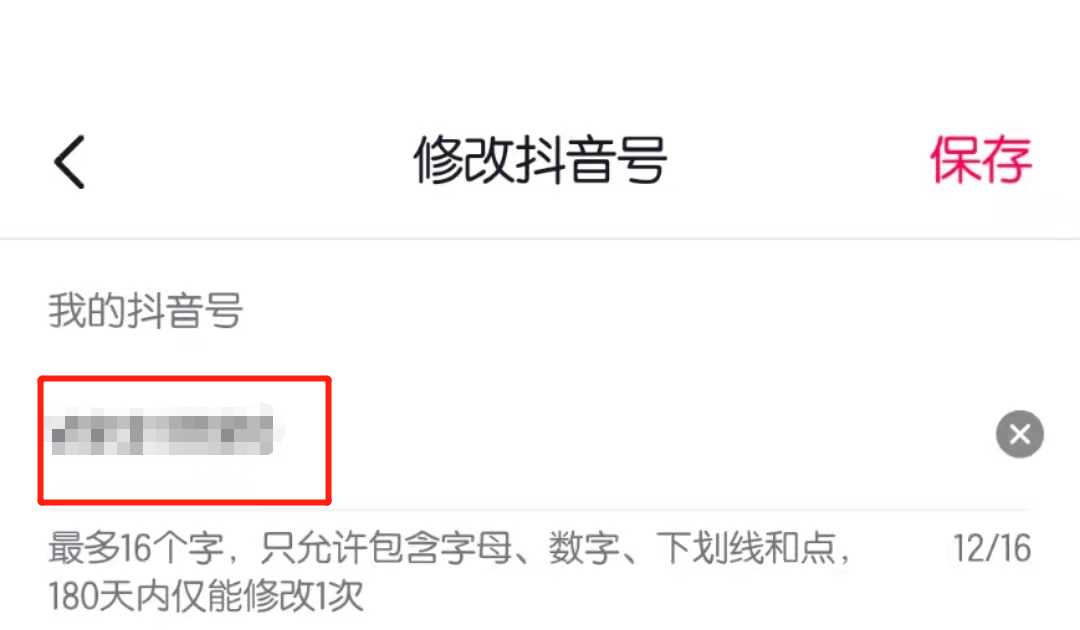Focus the blurred Douyin ID text

tap(163, 432)
